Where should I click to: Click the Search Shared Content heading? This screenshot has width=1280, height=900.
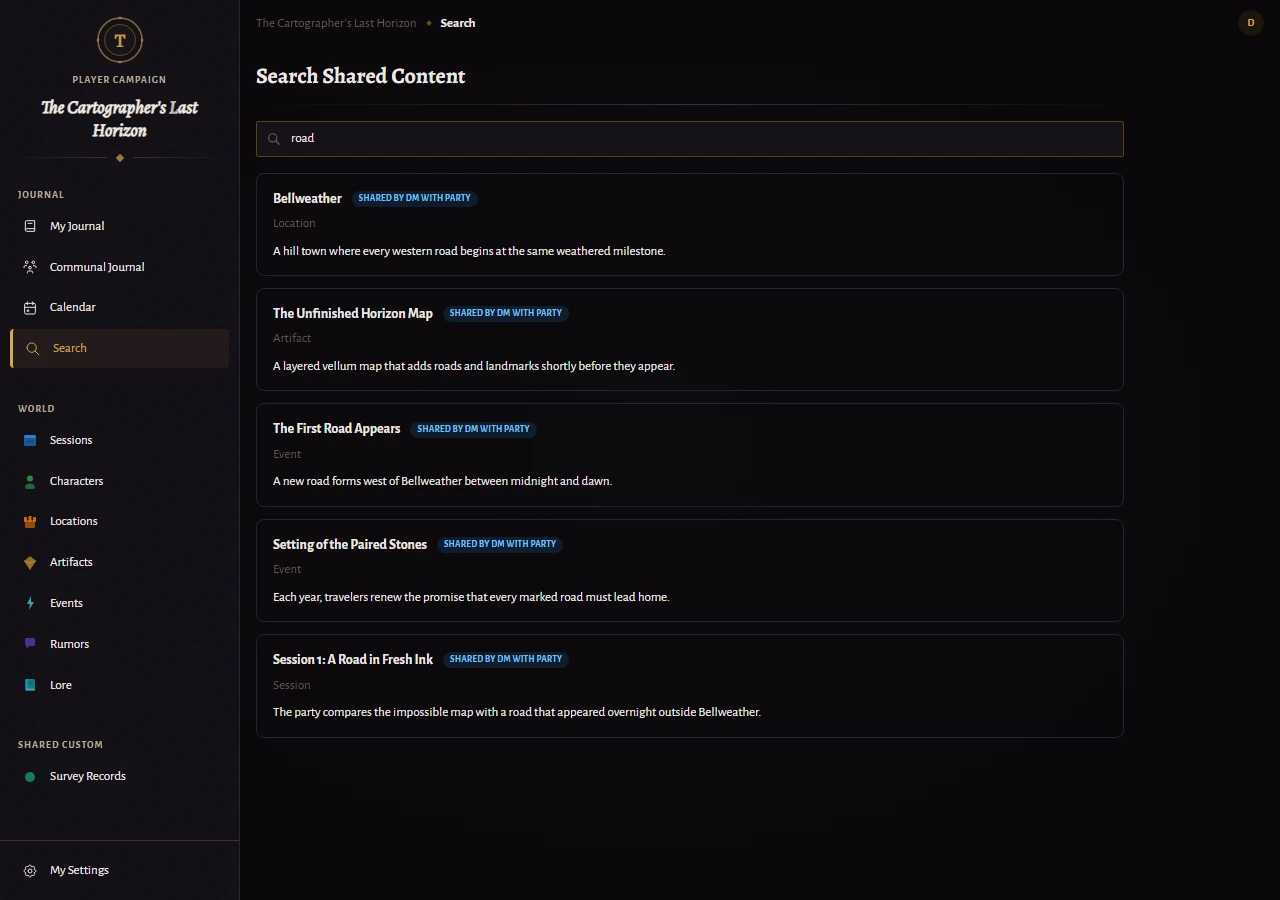pyautogui.click(x=361, y=76)
